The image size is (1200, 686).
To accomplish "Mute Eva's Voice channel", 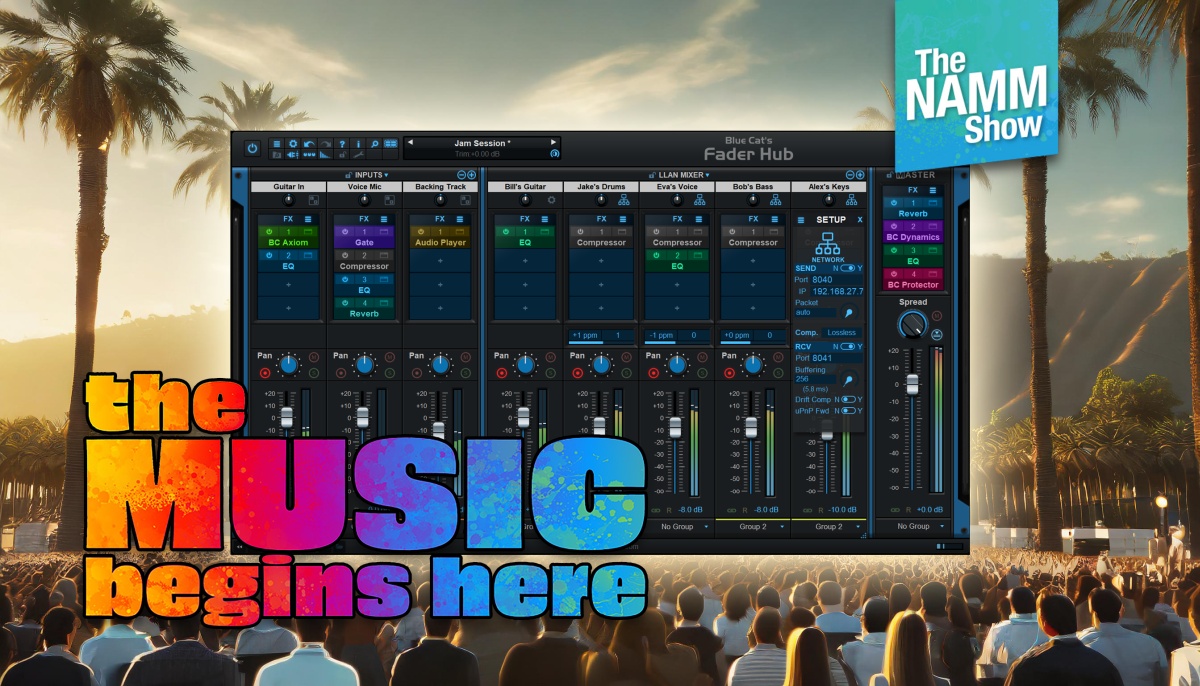I will coord(701,357).
